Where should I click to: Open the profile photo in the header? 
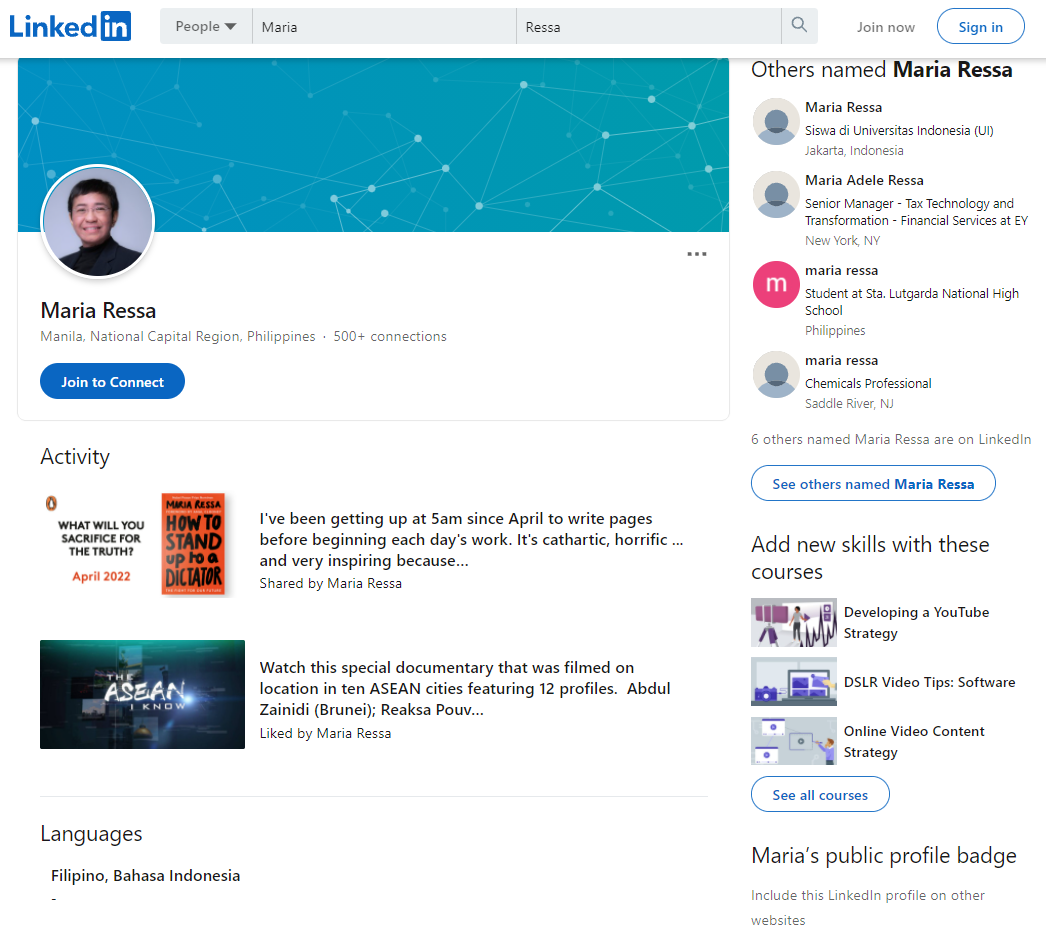click(97, 222)
